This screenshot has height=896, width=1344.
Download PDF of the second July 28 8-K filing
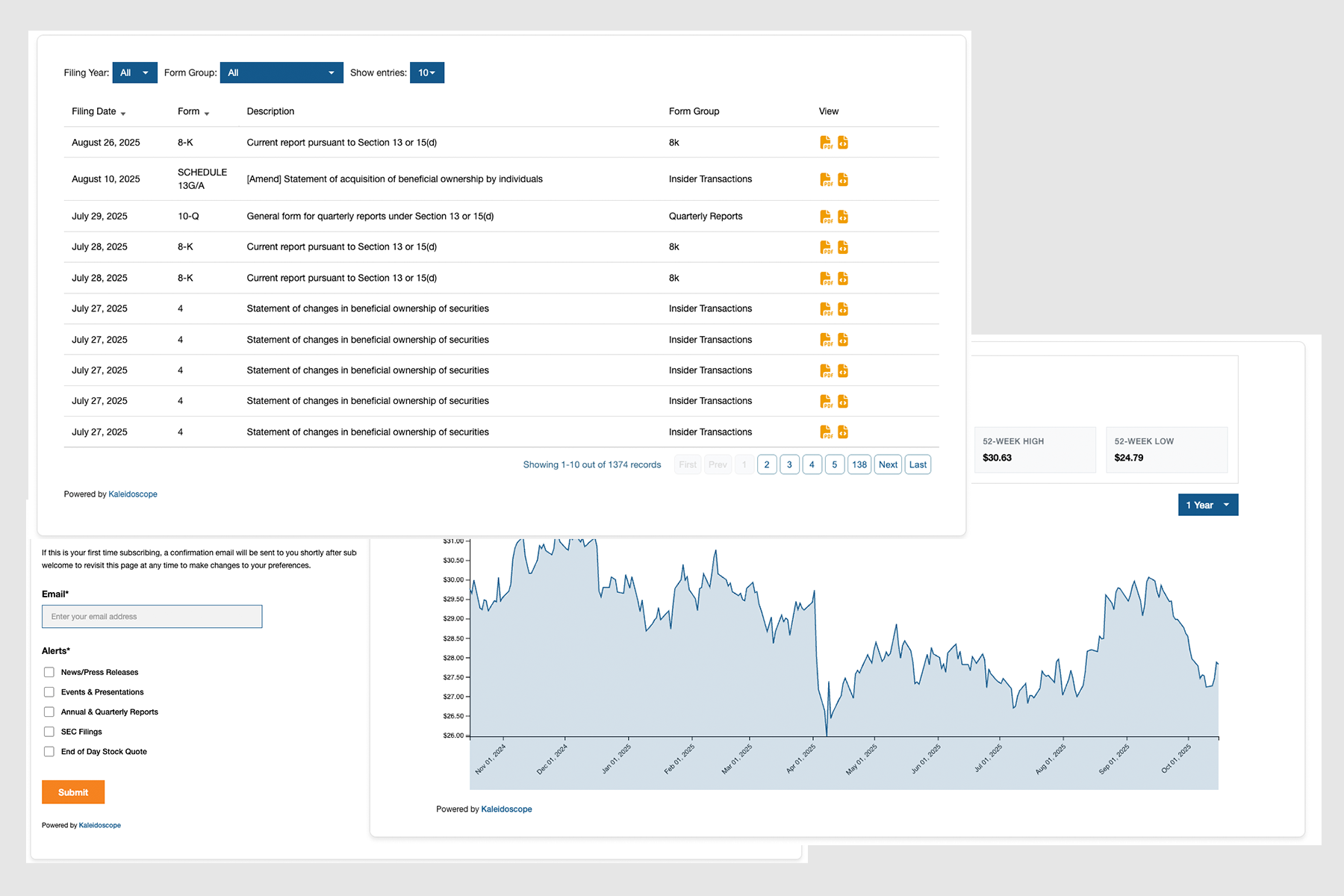(x=827, y=278)
